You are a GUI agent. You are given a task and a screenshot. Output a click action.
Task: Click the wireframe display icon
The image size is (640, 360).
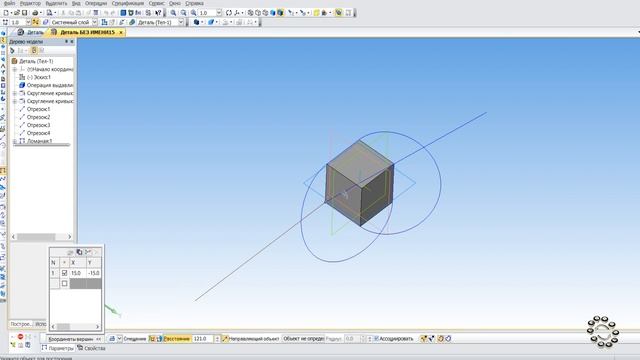(251, 13)
